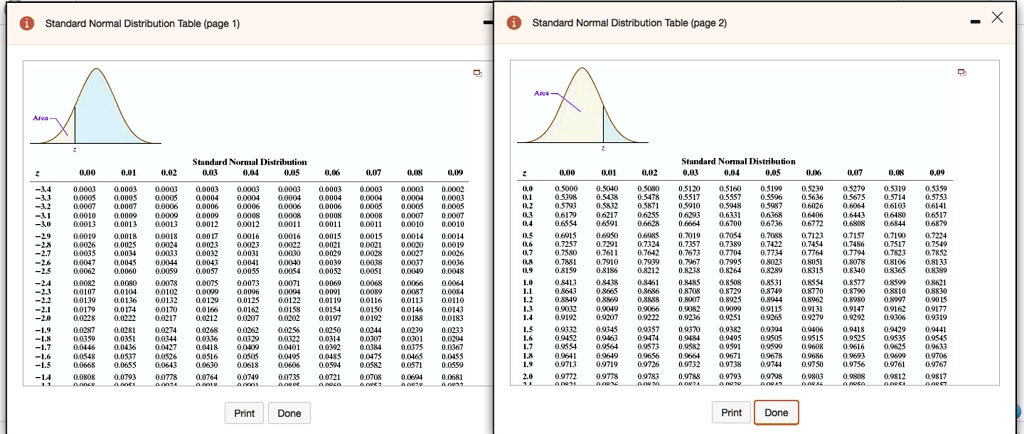Click the cell value 0.9332
This screenshot has height=434, width=1024.
click(x=567, y=330)
